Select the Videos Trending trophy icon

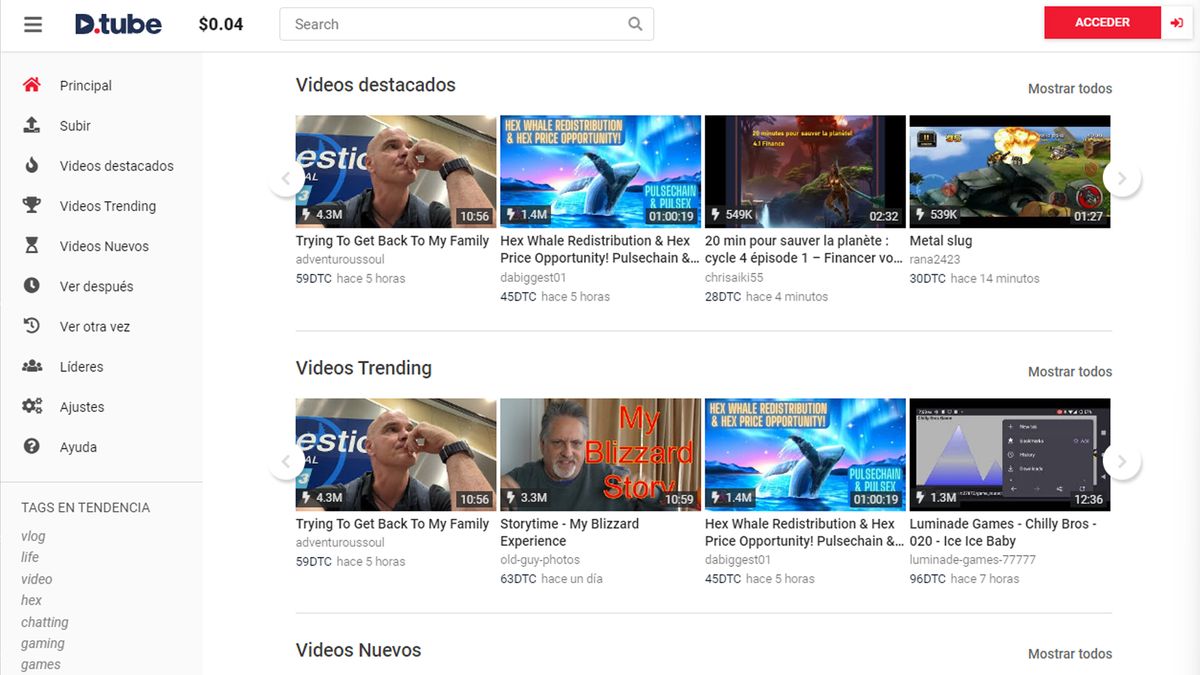pyautogui.click(x=33, y=205)
